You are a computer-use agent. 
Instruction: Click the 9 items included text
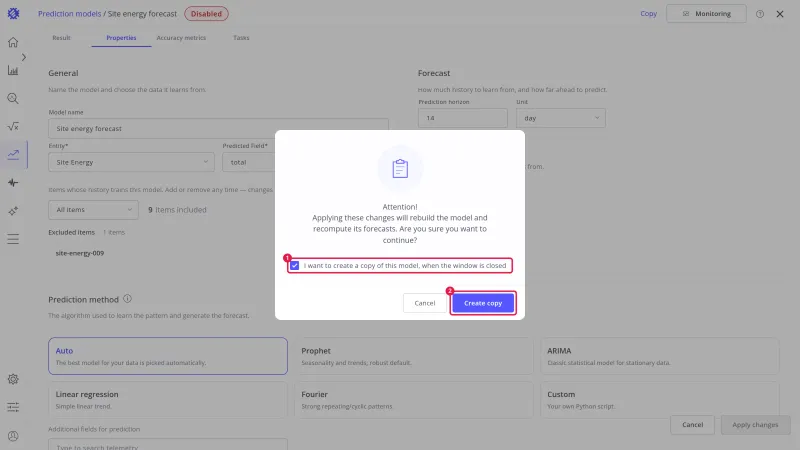tap(177, 210)
